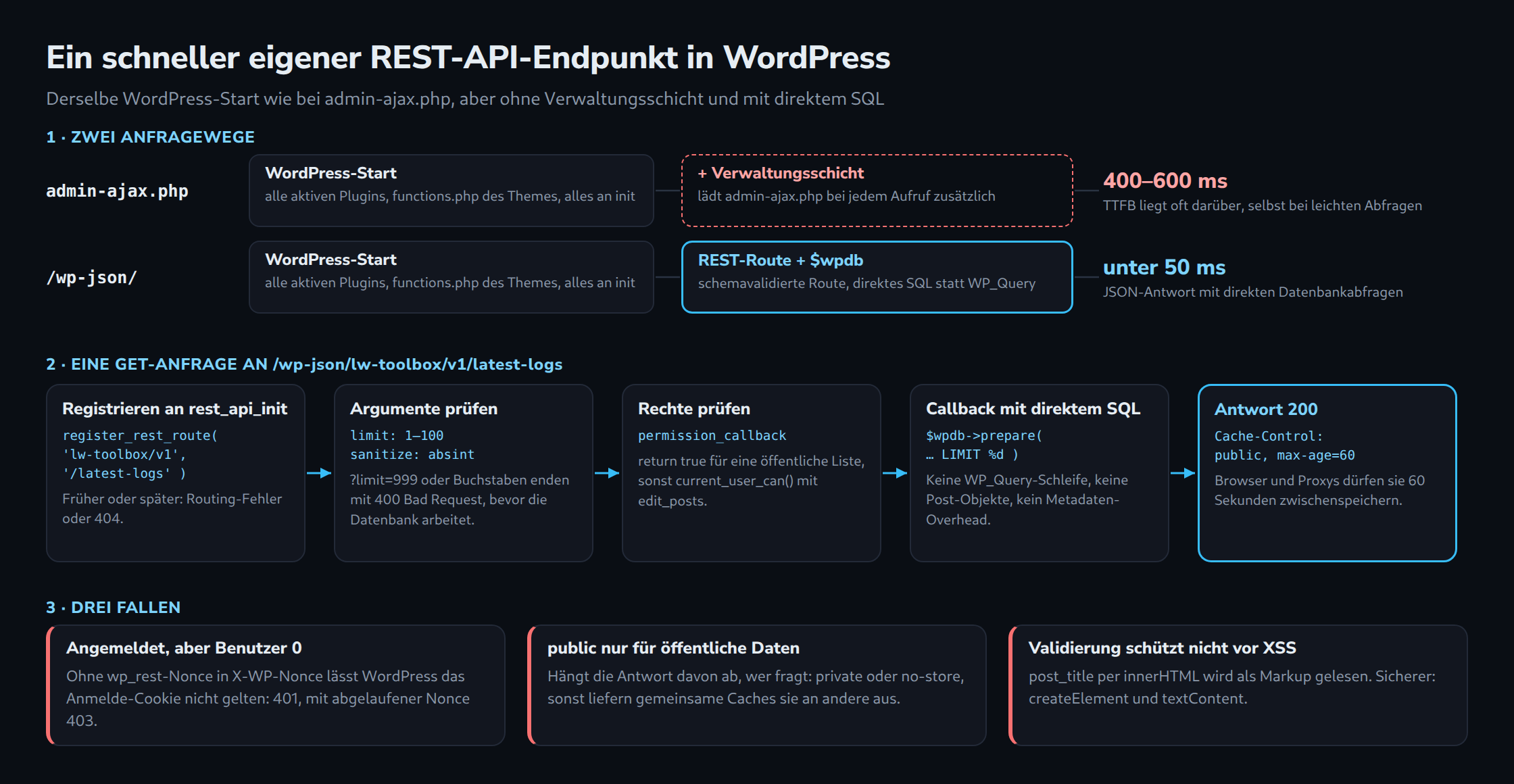This screenshot has height=784, width=1514.
Task: Open the WordPress-Start card in the admin-ajax.php row
Action: [451, 191]
